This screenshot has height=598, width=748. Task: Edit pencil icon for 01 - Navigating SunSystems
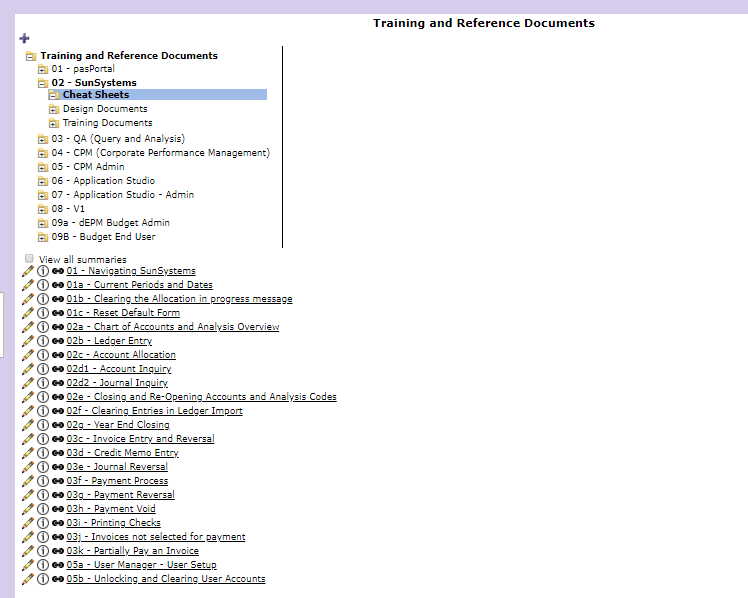point(28,271)
